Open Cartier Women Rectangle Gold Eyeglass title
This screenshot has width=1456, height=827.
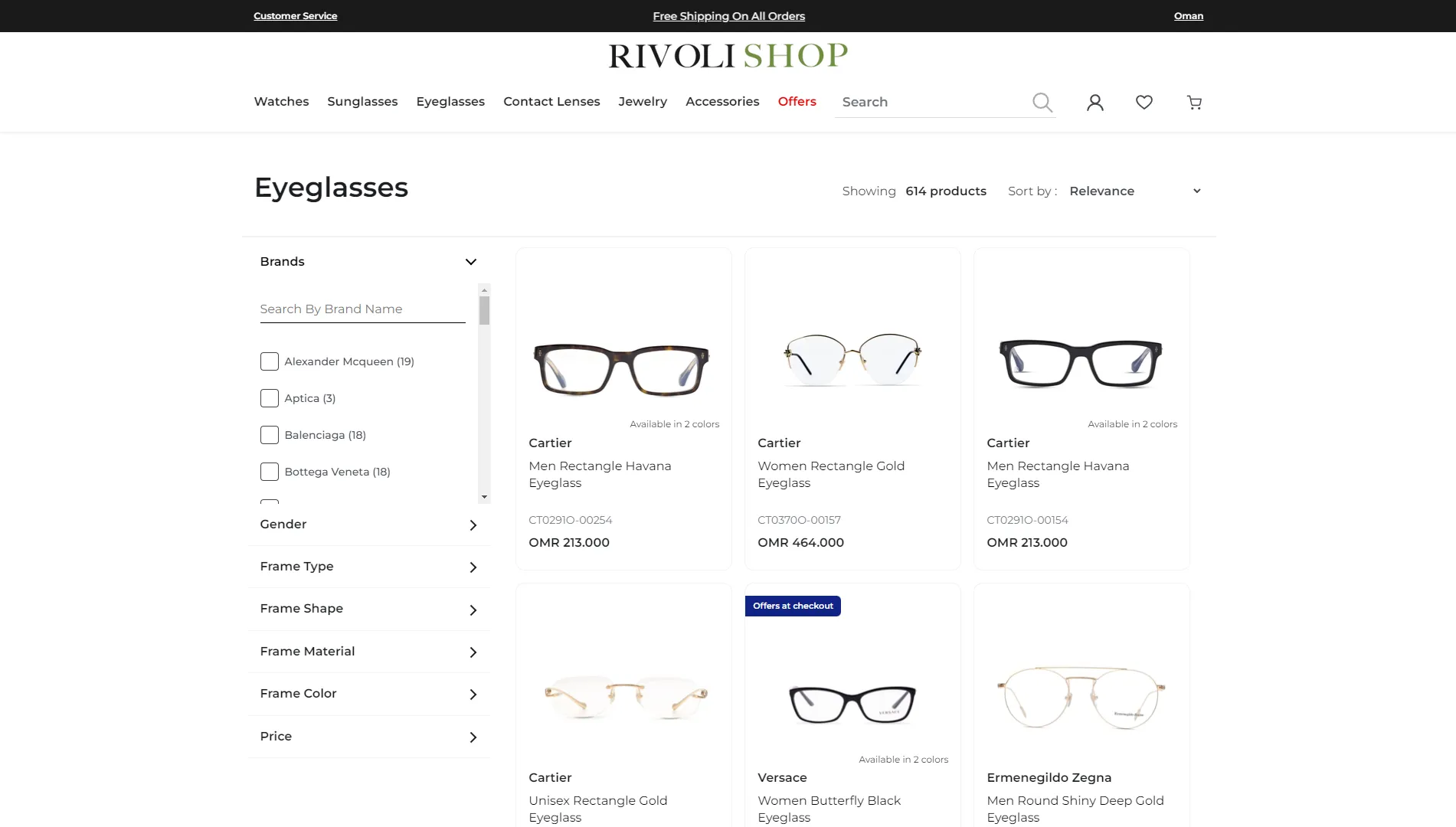pos(831,474)
